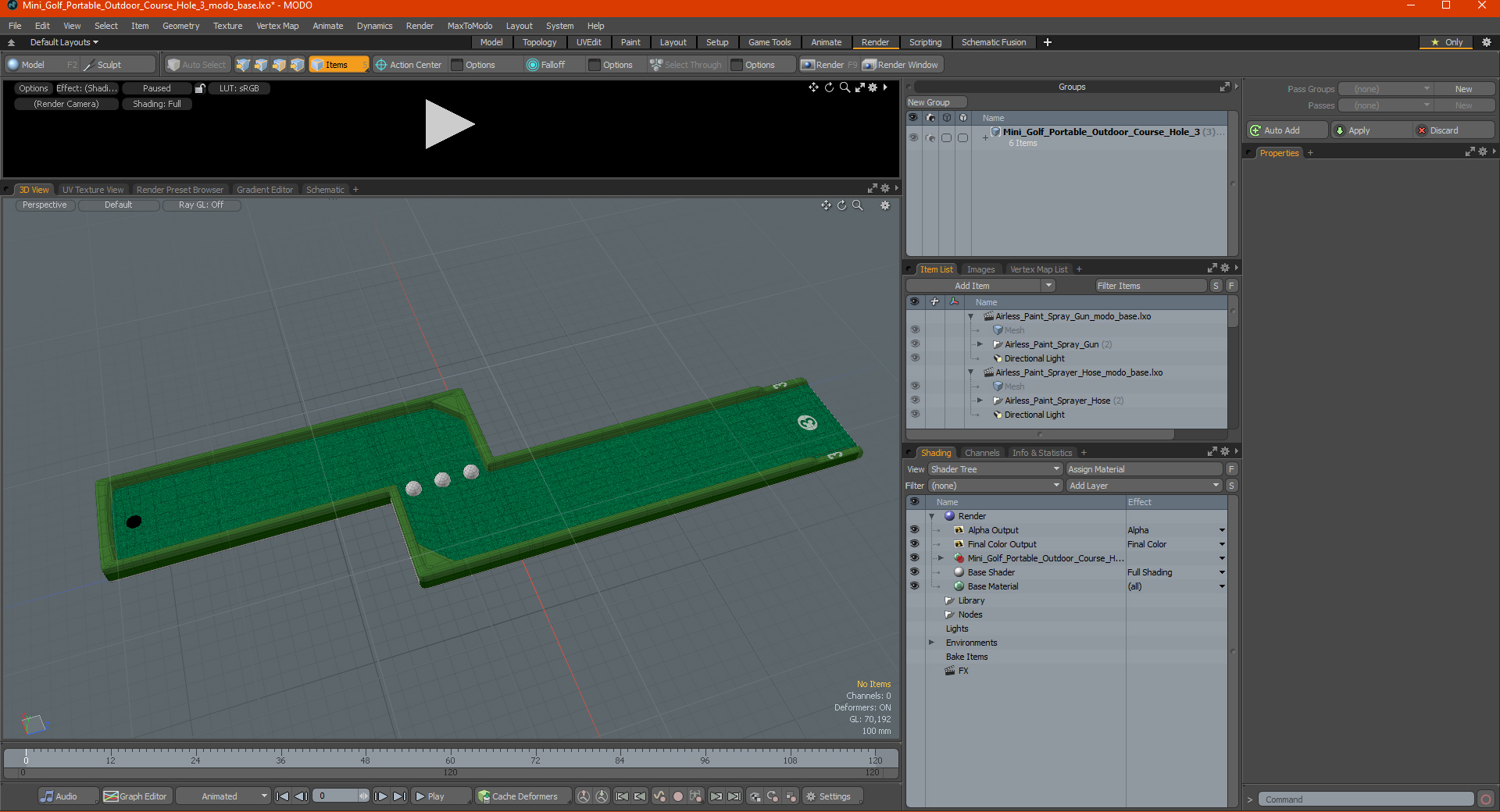Select Vertices component mode icon
The width and height of the screenshot is (1500, 812).
(x=243, y=65)
